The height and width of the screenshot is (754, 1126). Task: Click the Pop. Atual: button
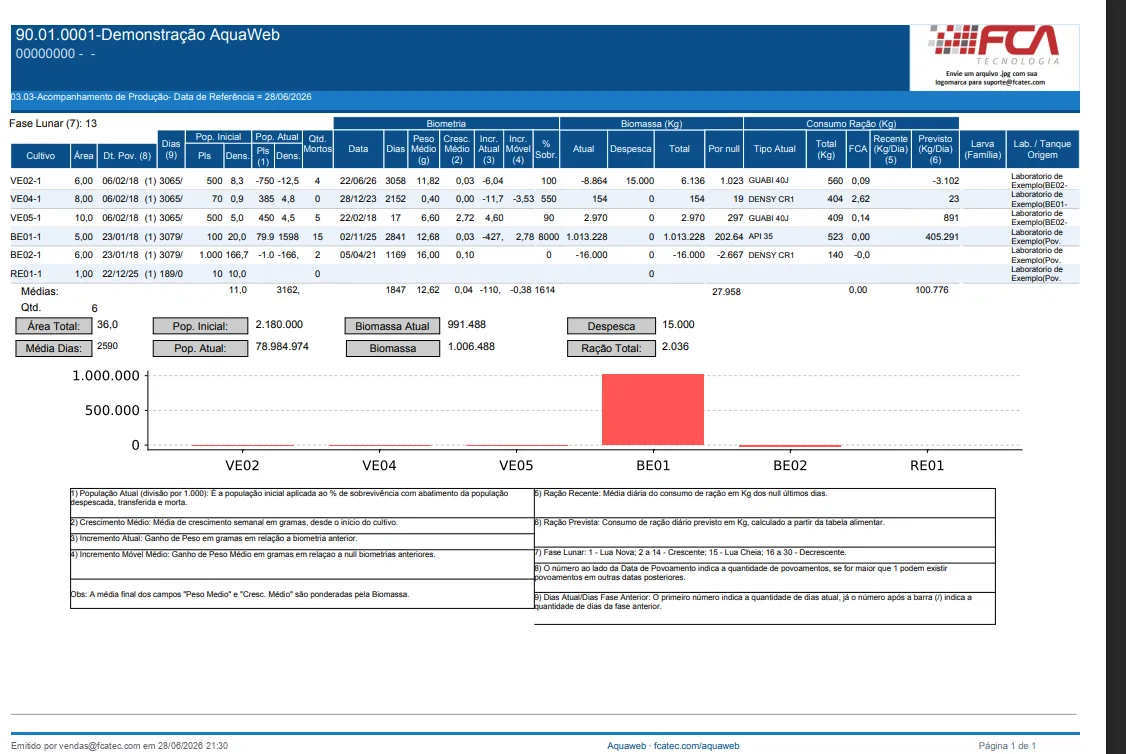[200, 348]
